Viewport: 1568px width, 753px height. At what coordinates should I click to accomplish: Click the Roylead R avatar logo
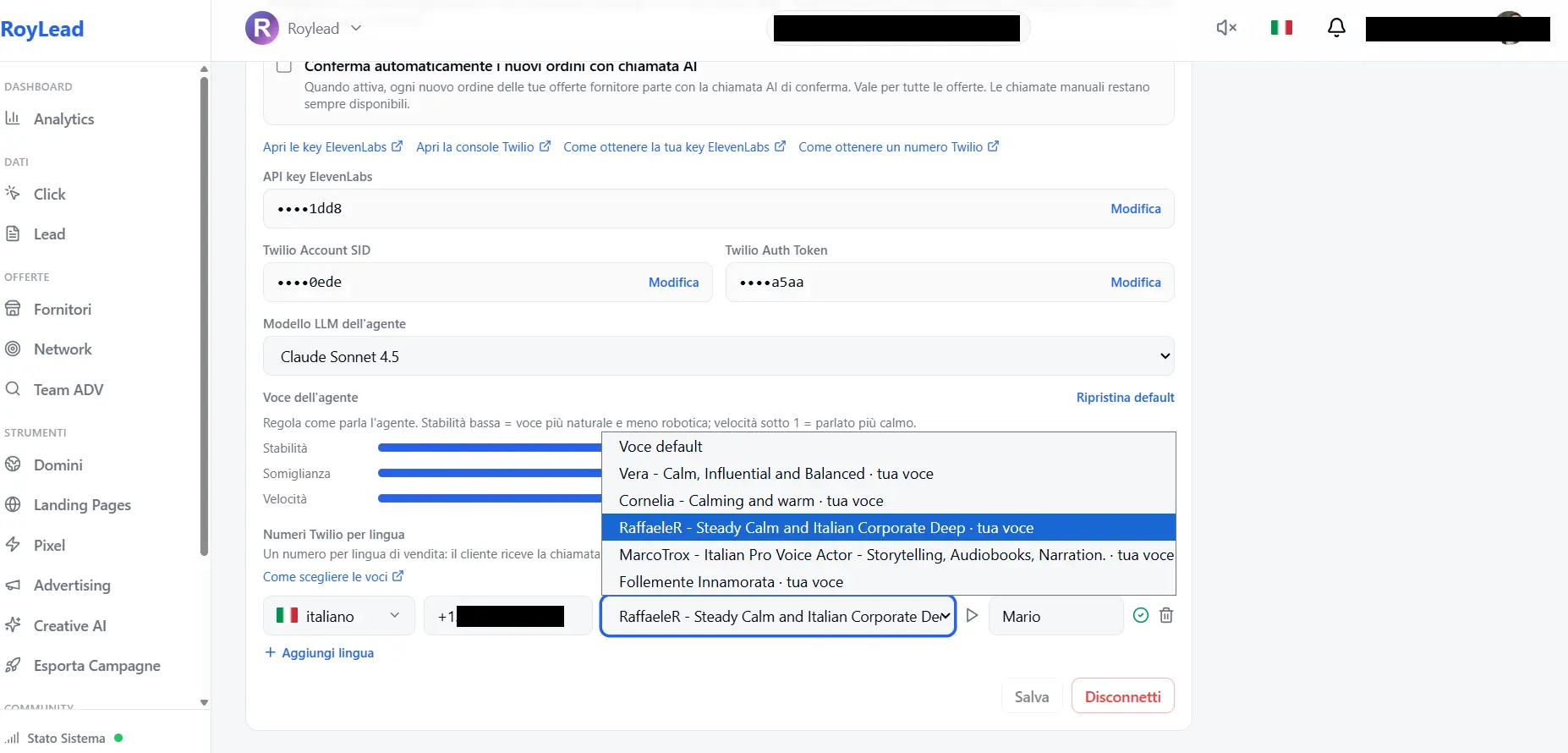tap(262, 28)
